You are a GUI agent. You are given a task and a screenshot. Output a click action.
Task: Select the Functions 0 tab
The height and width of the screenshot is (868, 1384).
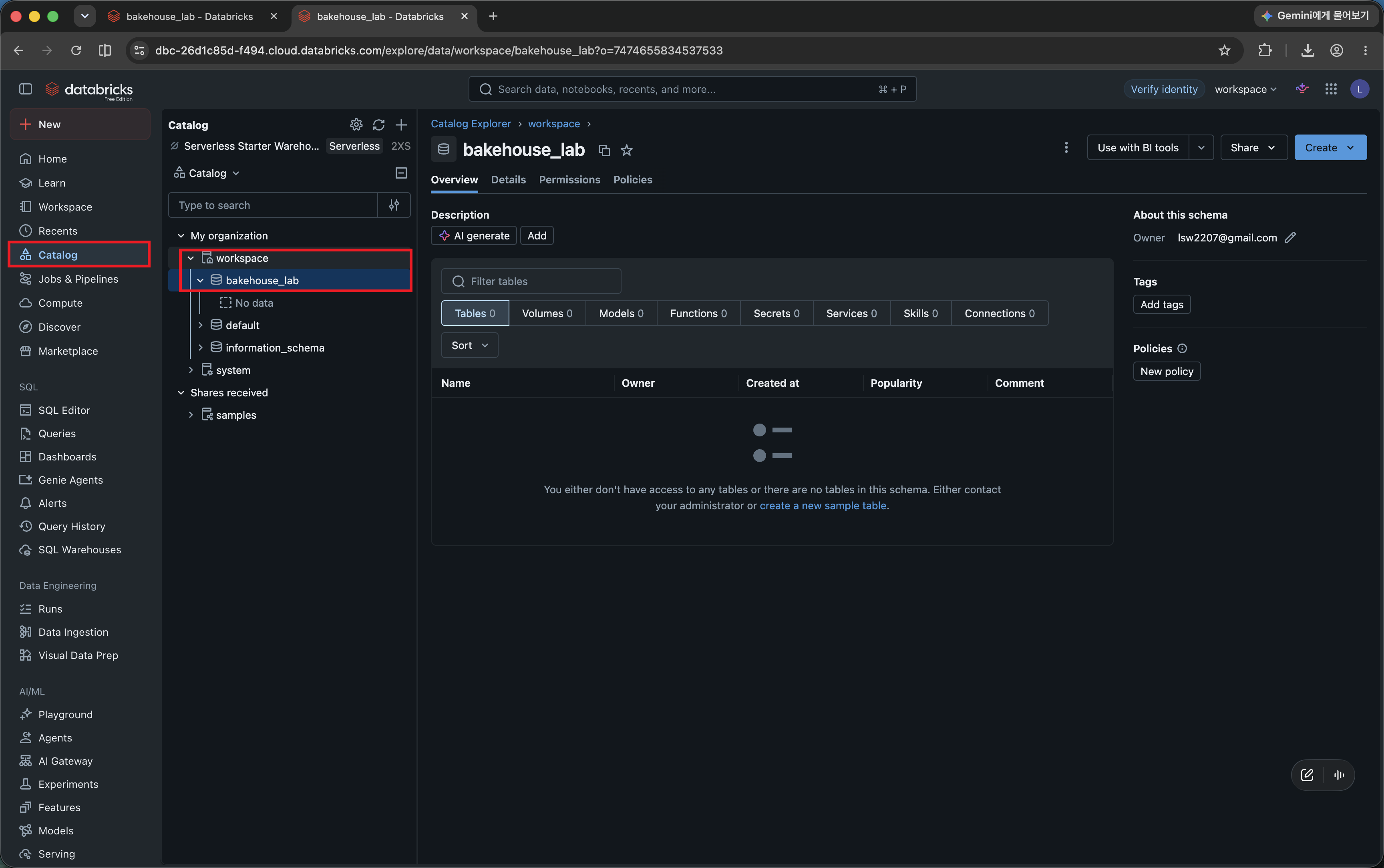tap(698, 313)
